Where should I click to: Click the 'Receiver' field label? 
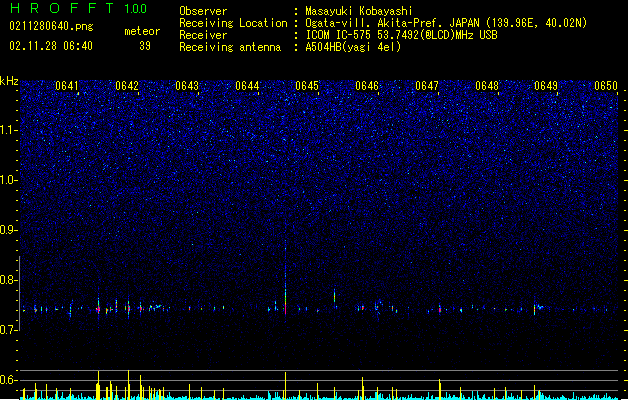click(203, 35)
